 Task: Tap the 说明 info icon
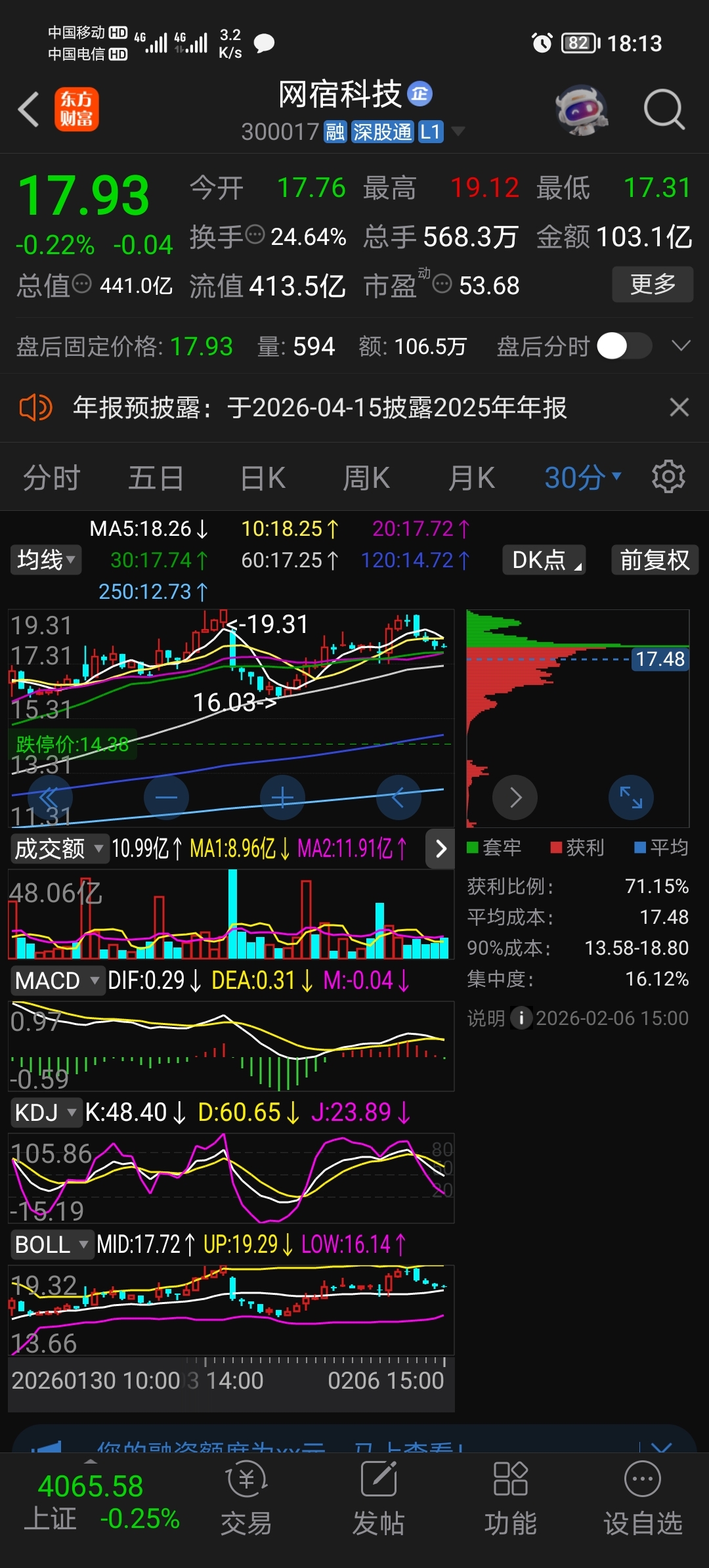[x=521, y=1018]
